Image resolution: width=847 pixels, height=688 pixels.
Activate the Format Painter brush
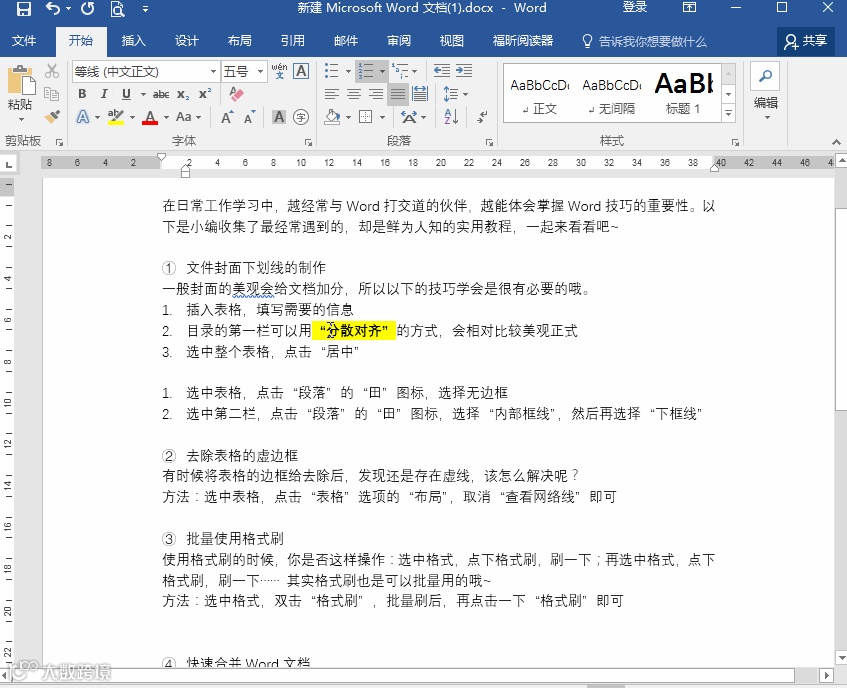pyautogui.click(x=52, y=117)
